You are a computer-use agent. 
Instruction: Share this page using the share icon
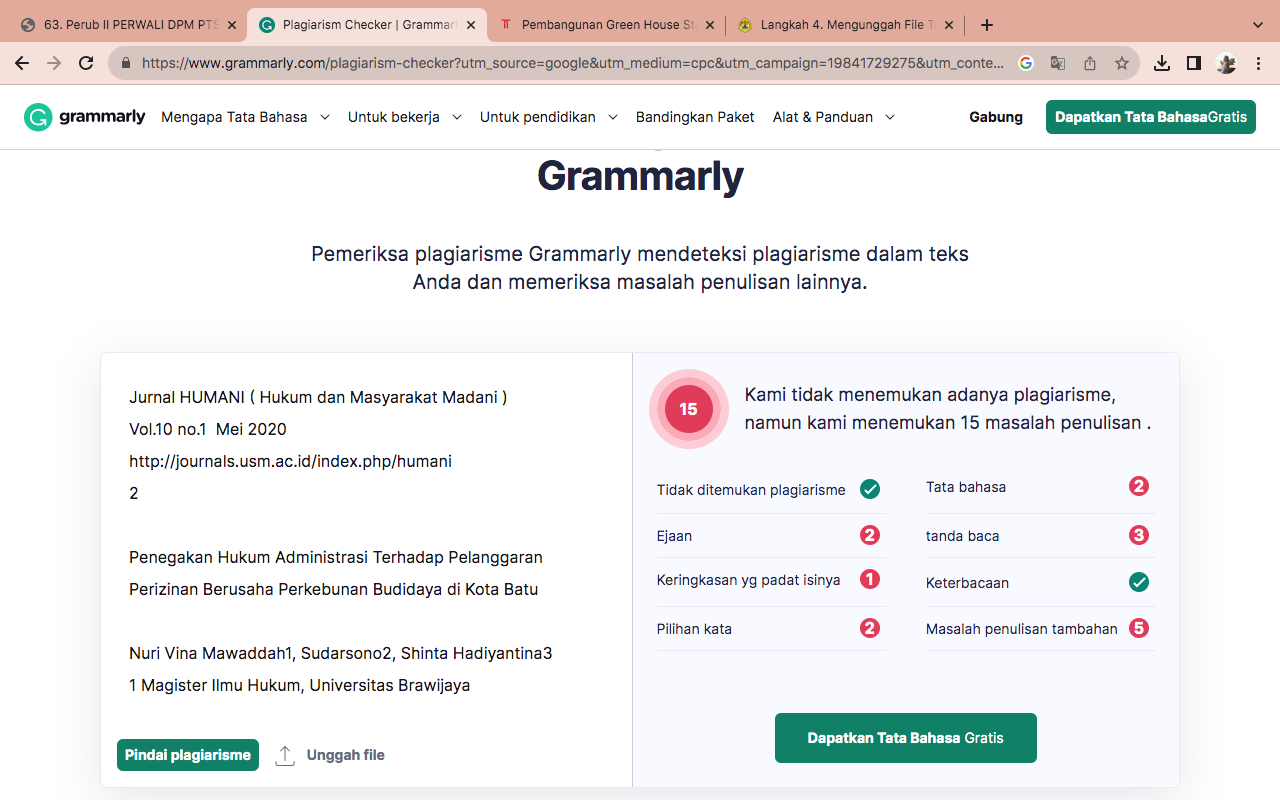point(1090,63)
